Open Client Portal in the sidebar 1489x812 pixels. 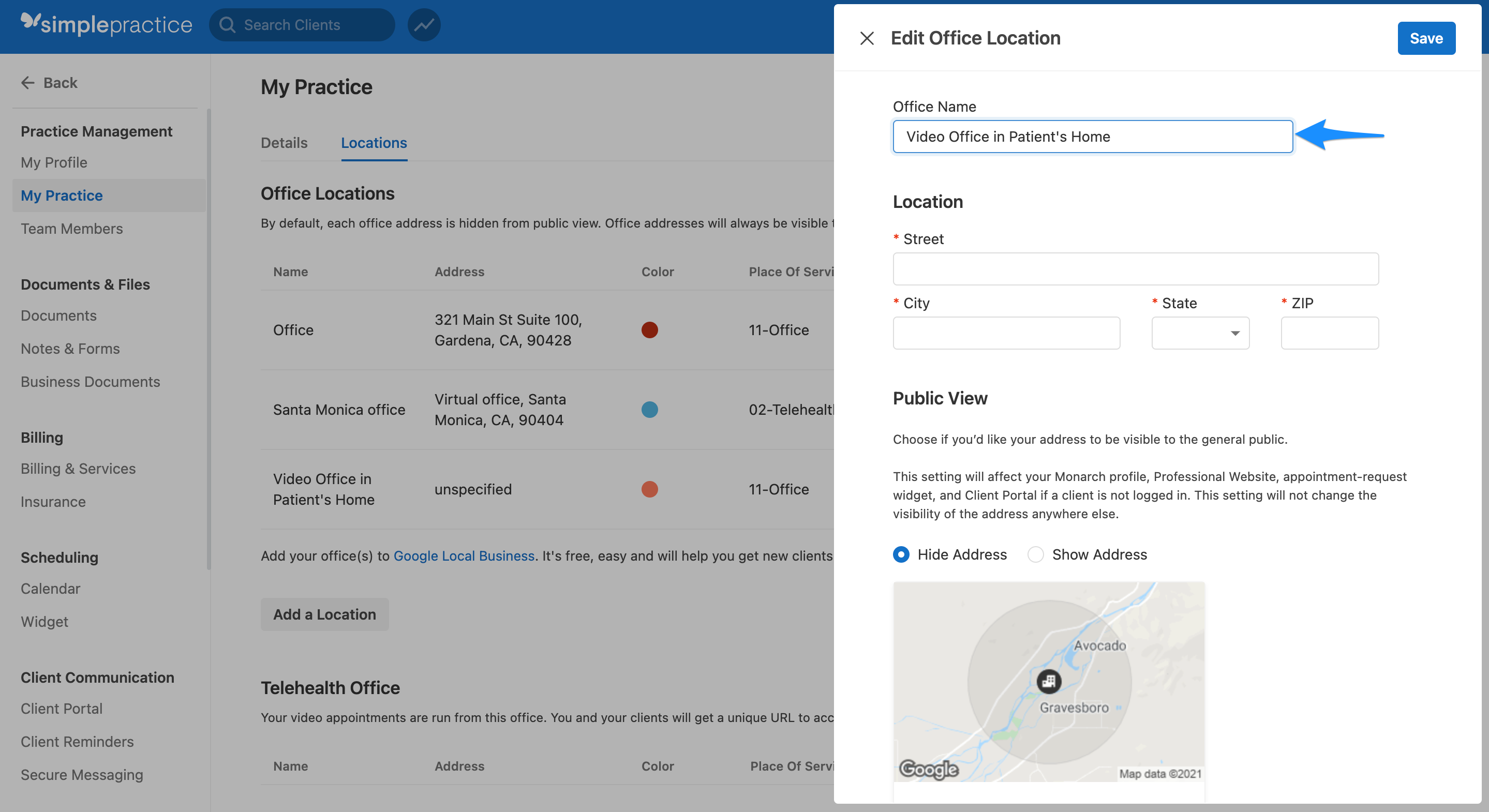(61, 709)
